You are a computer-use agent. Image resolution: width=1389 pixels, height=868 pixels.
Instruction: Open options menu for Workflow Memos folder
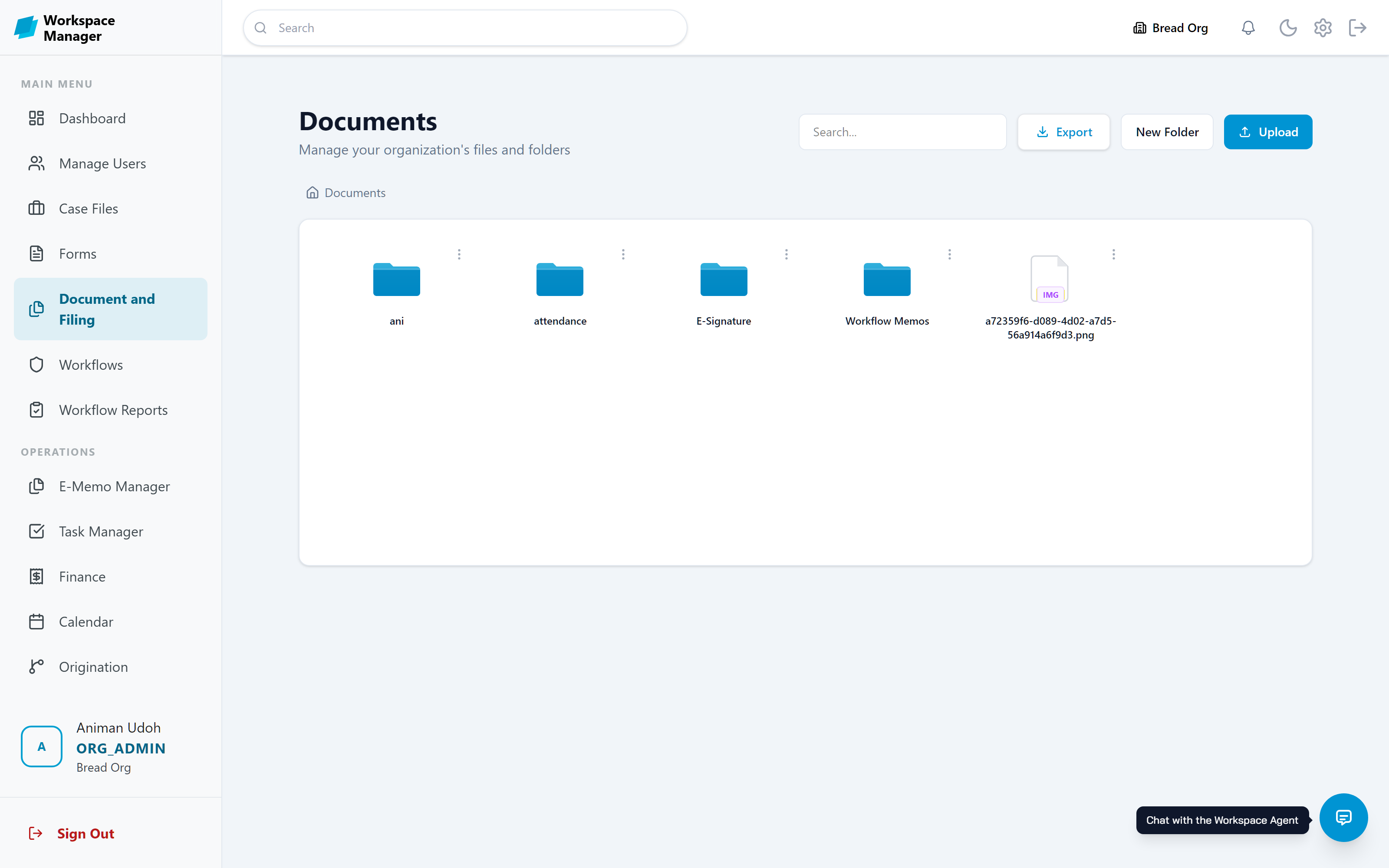pos(949,254)
